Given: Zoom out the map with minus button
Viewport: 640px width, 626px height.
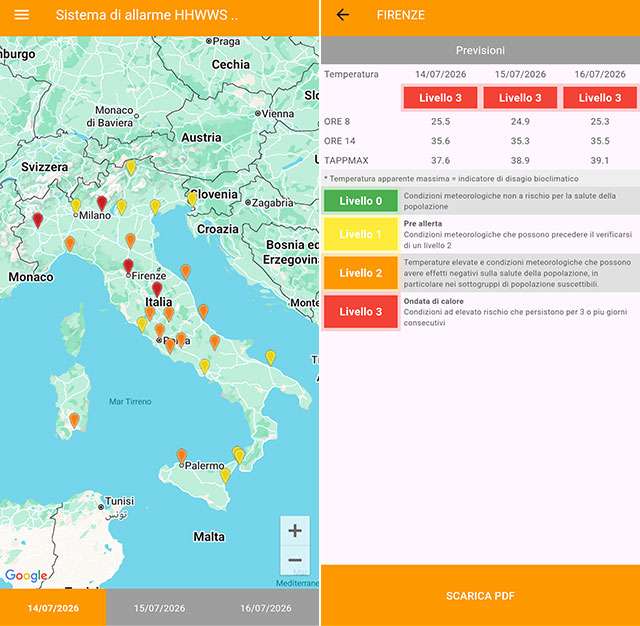Looking at the screenshot, I should (295, 560).
